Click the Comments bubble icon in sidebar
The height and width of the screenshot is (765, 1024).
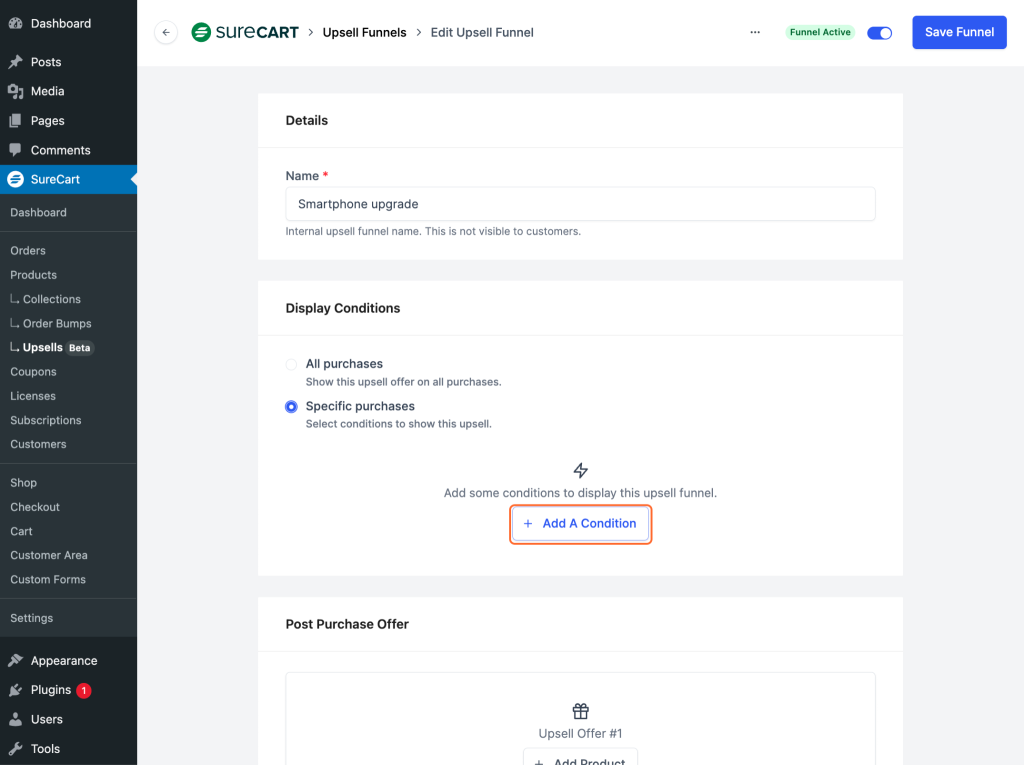pyautogui.click(x=15, y=150)
